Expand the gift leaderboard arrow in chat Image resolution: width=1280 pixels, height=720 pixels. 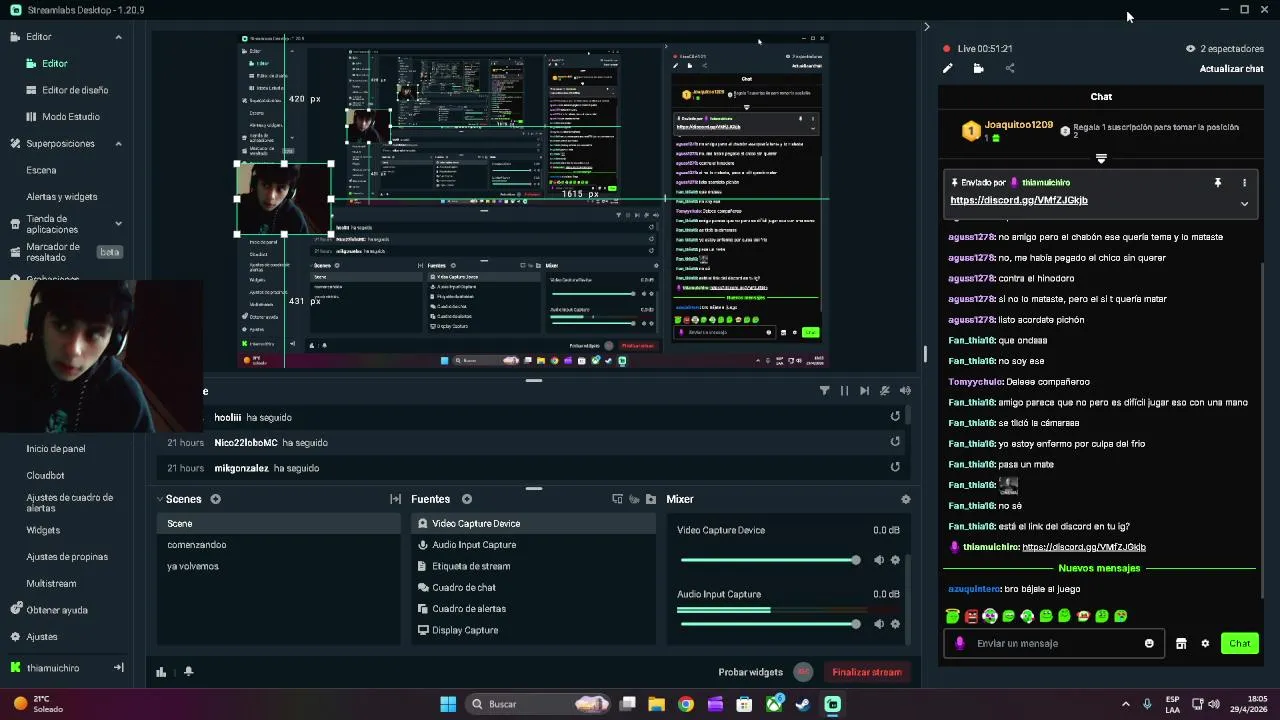point(1101,158)
